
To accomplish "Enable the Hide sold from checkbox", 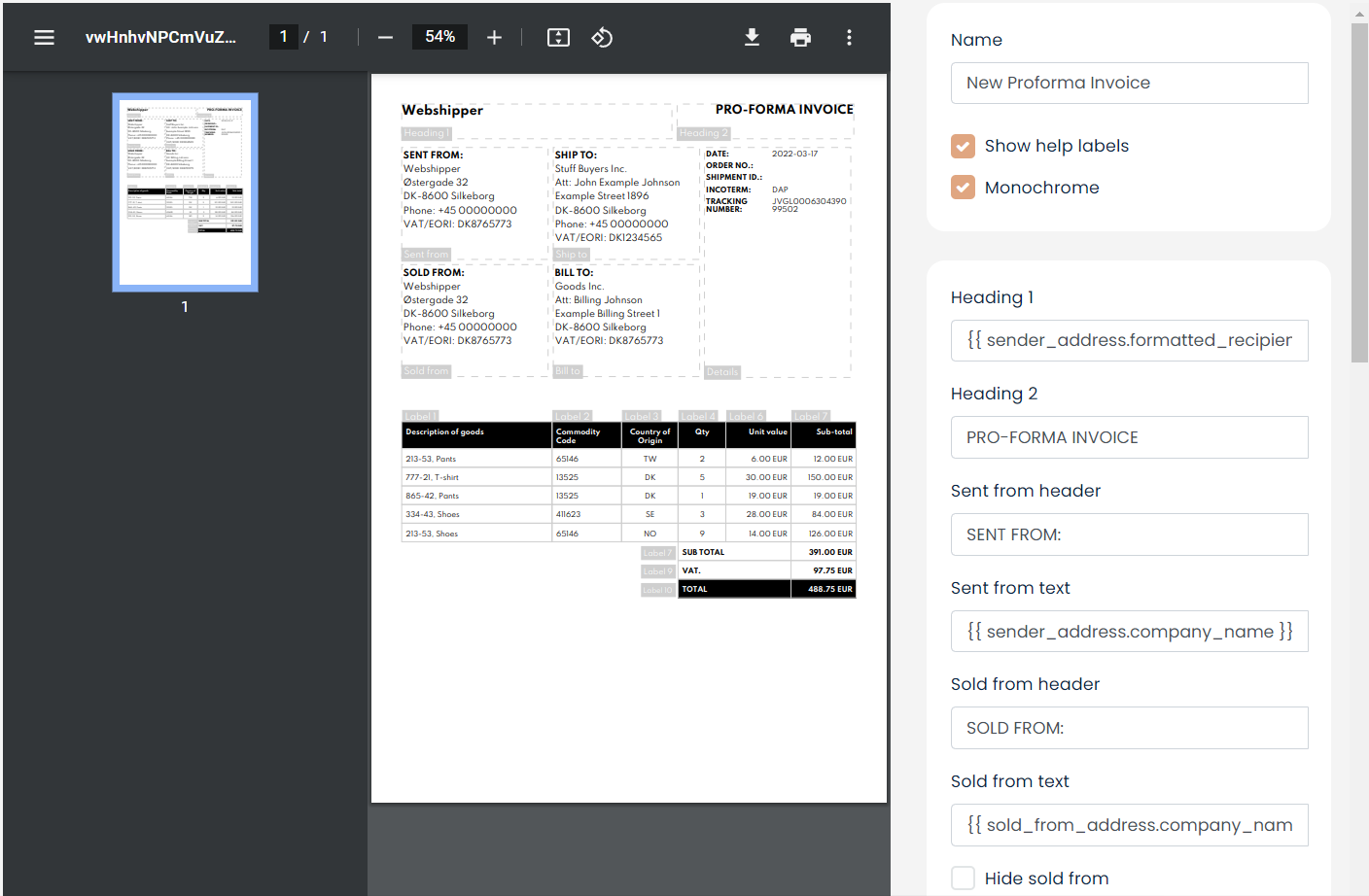I will click(963, 879).
